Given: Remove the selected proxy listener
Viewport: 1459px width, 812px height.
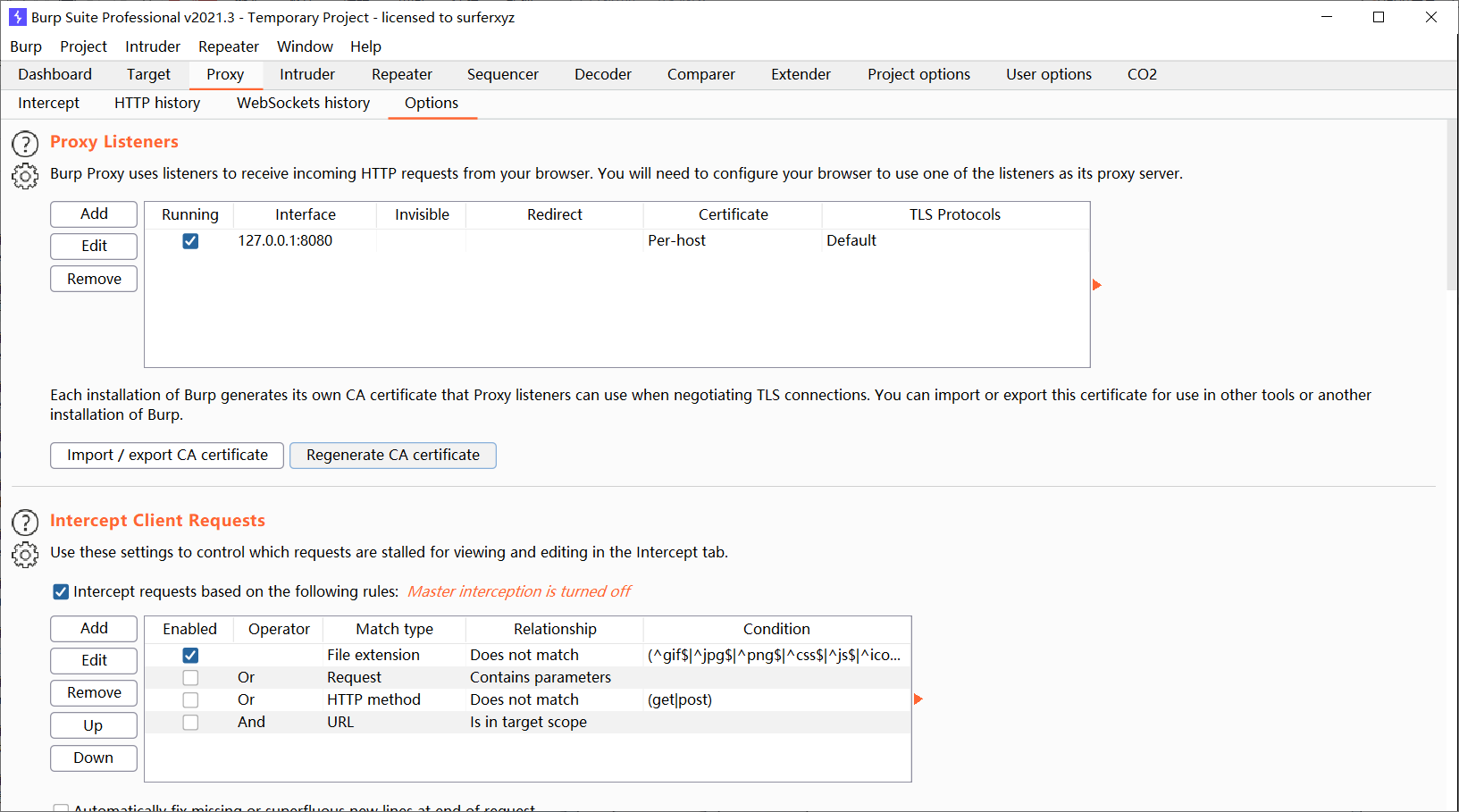Looking at the screenshot, I should 94,279.
